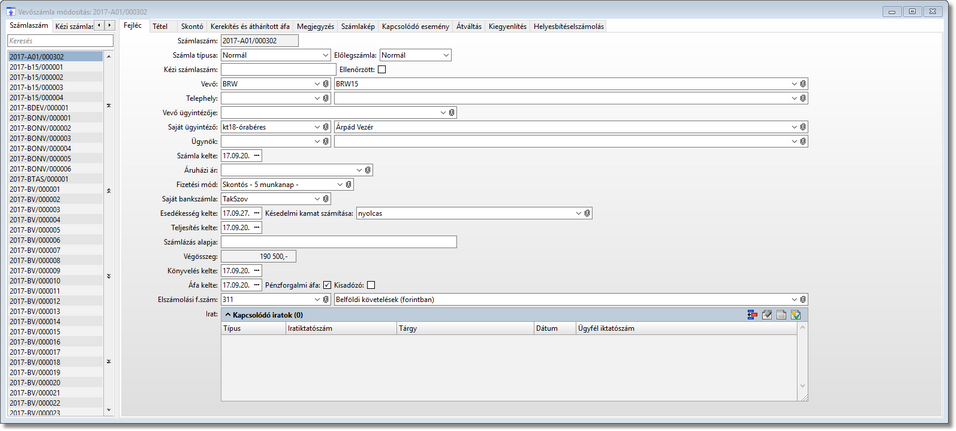The height and width of the screenshot is (431, 956).
Task: Click the new document with green check icon
Action: [x=795, y=315]
